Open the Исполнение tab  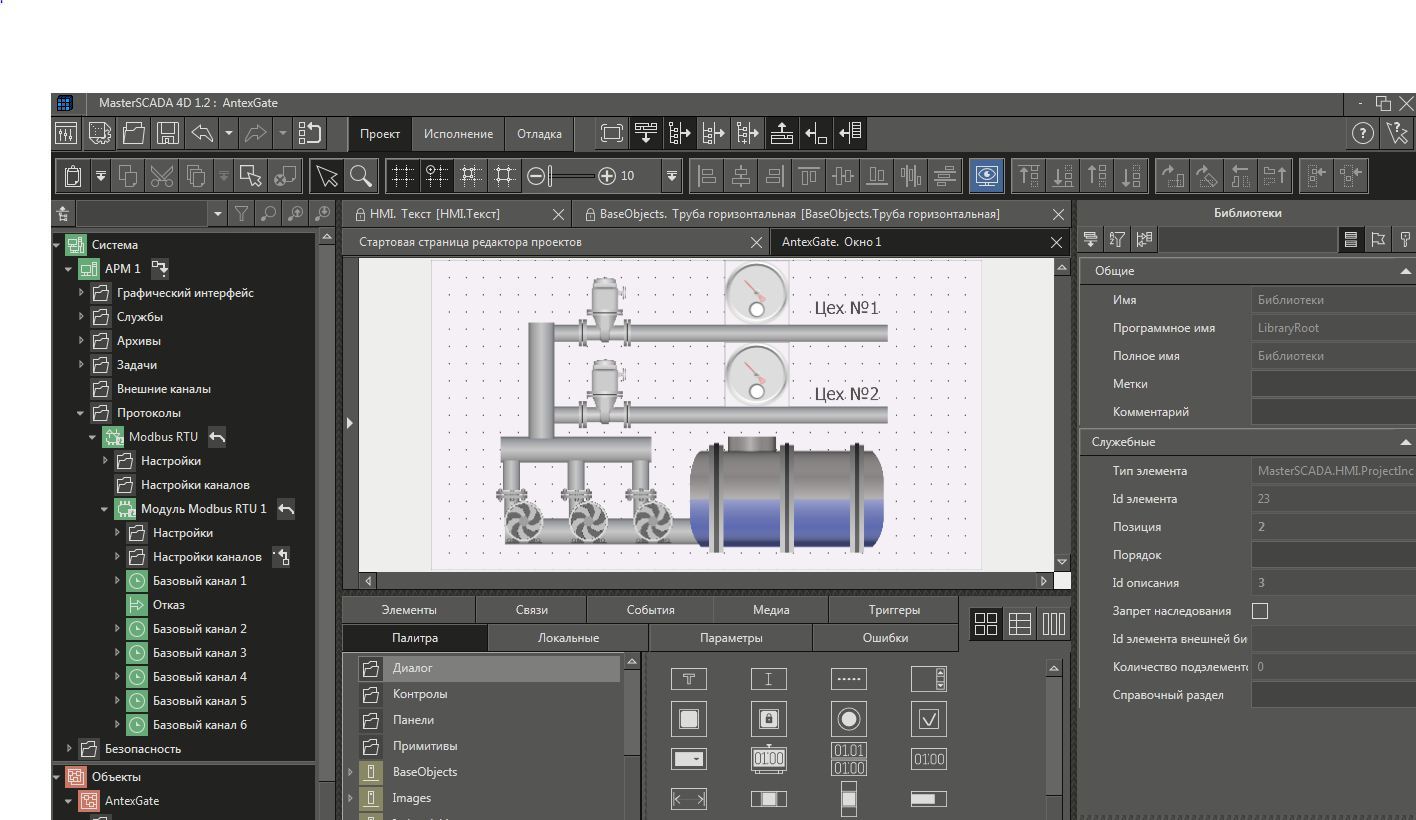click(x=457, y=134)
